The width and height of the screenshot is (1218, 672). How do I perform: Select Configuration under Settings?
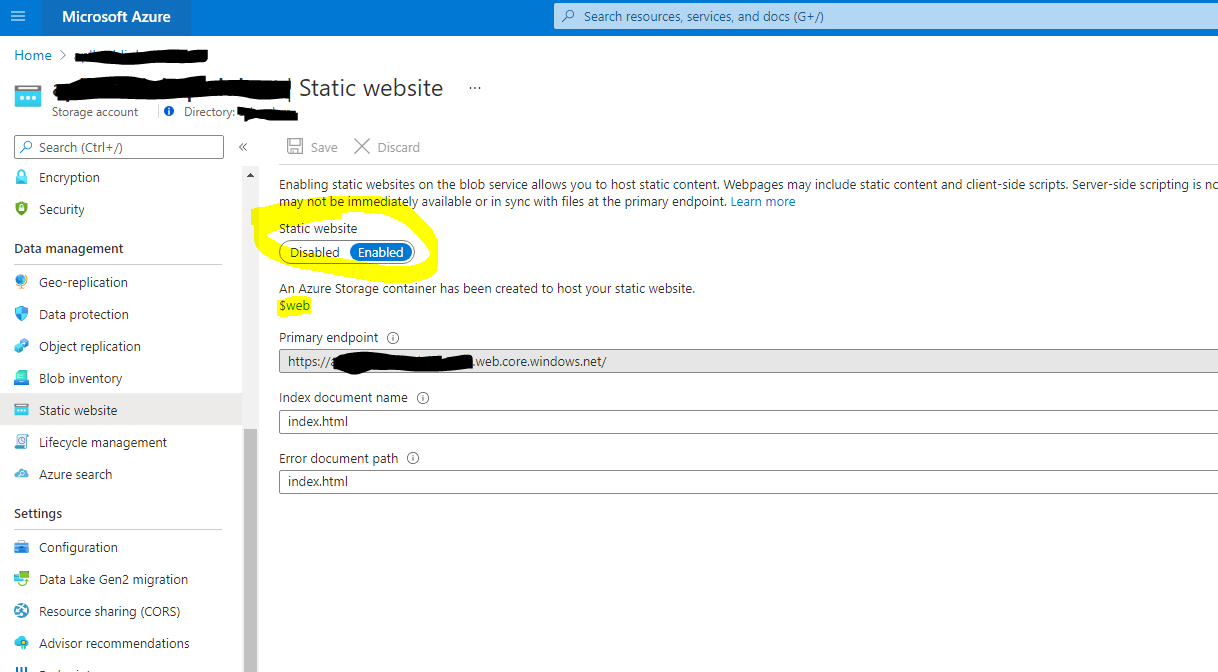tap(77, 547)
